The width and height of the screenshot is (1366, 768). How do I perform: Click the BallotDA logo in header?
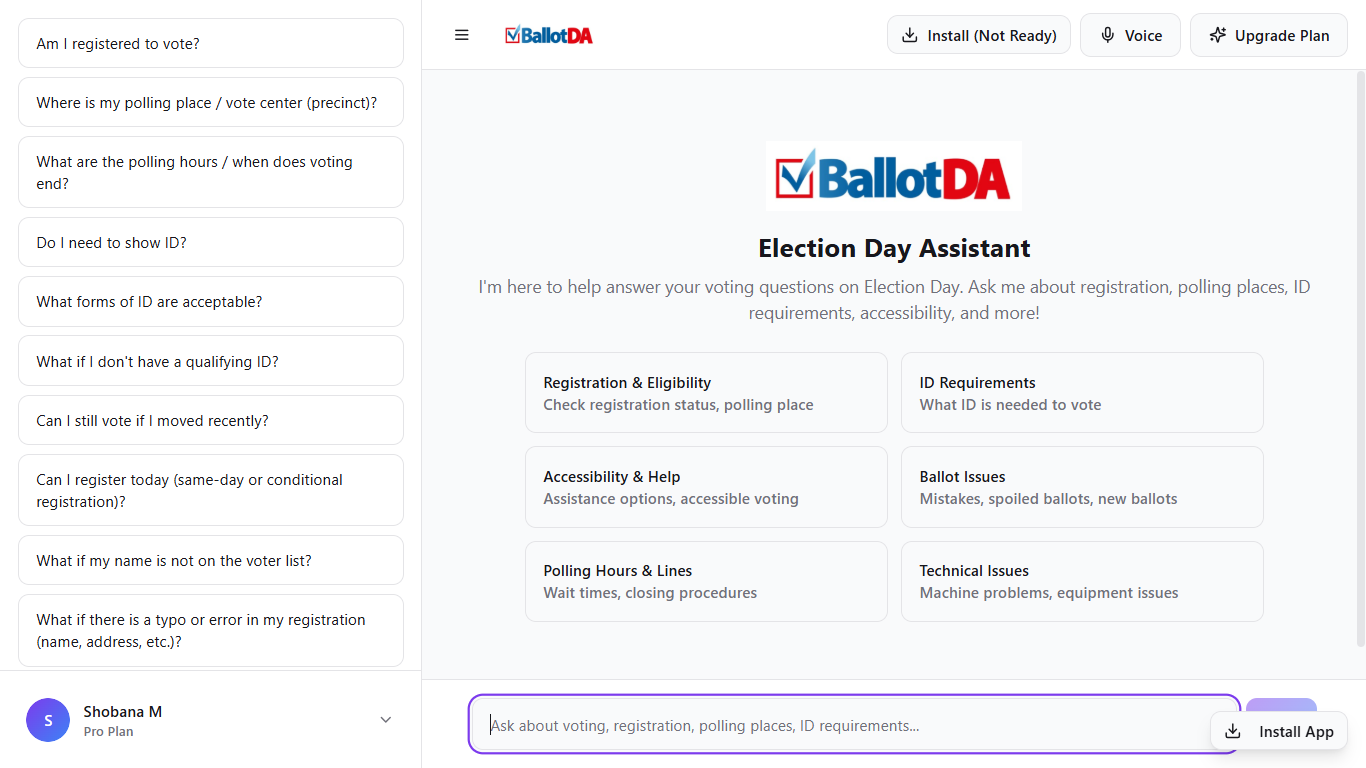coord(549,35)
